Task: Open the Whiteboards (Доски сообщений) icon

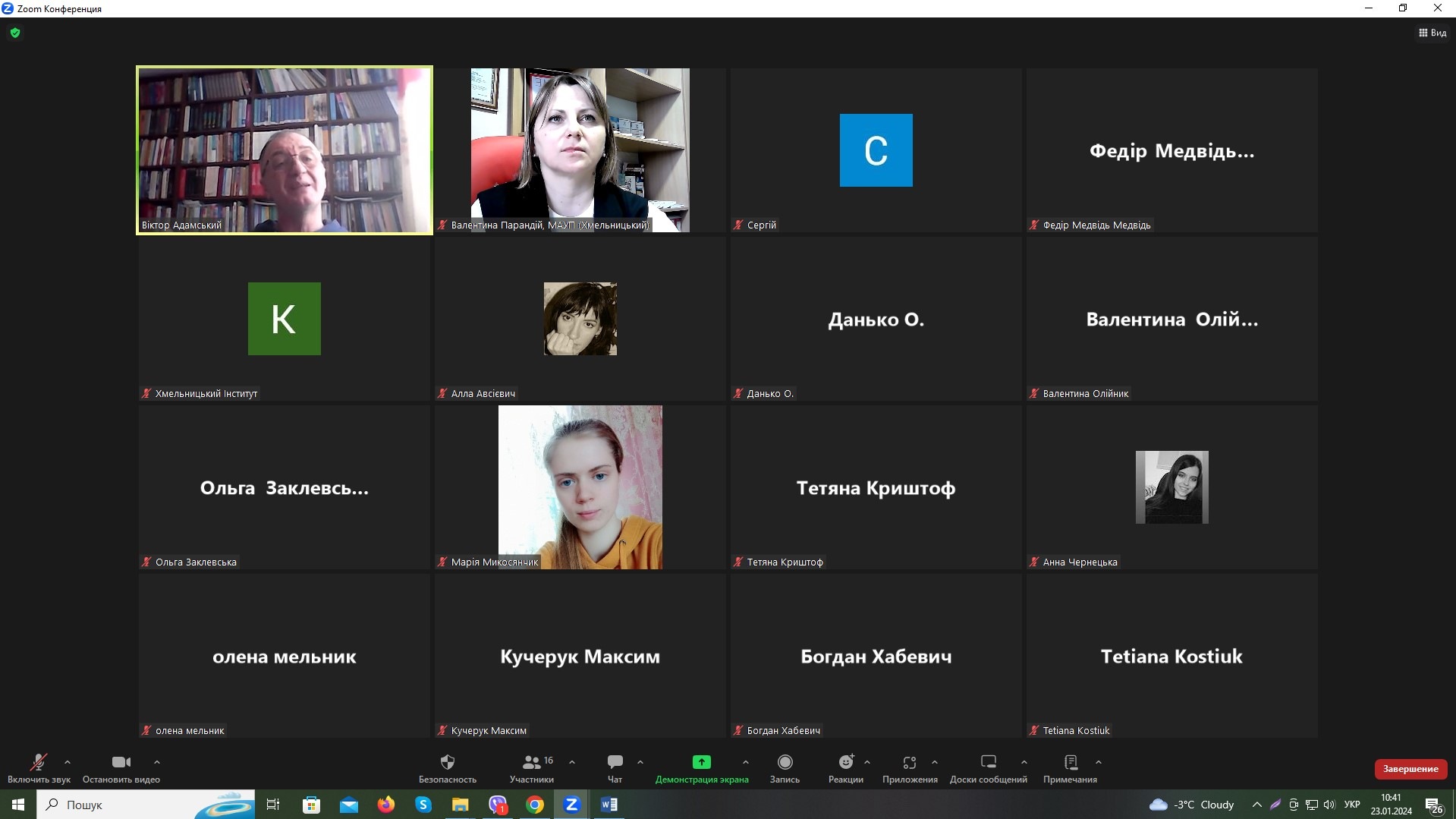Action: (989, 761)
